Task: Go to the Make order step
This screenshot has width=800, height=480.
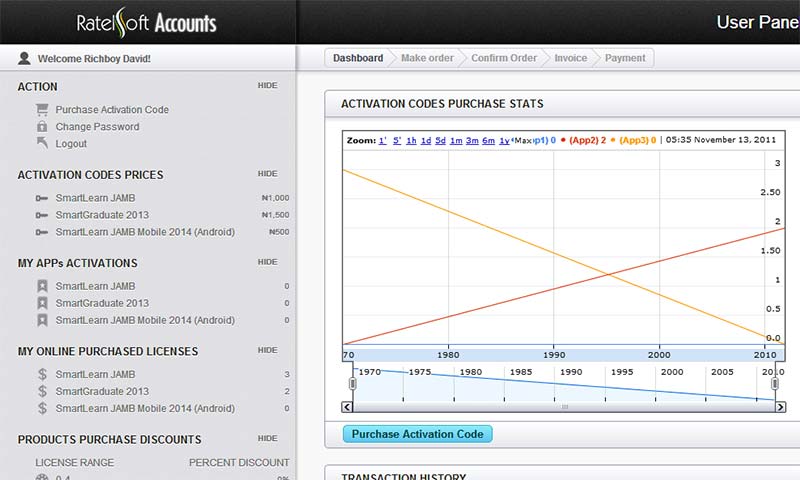Action: click(427, 58)
